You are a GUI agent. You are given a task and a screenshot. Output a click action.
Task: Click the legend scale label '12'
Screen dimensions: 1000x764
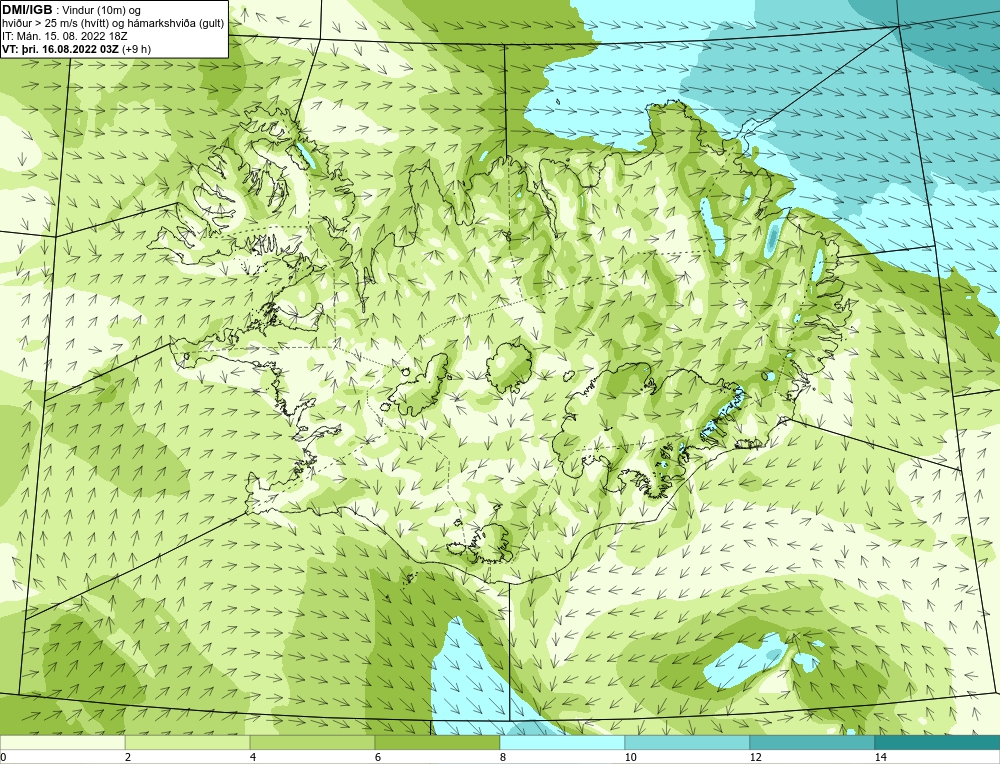click(756, 757)
